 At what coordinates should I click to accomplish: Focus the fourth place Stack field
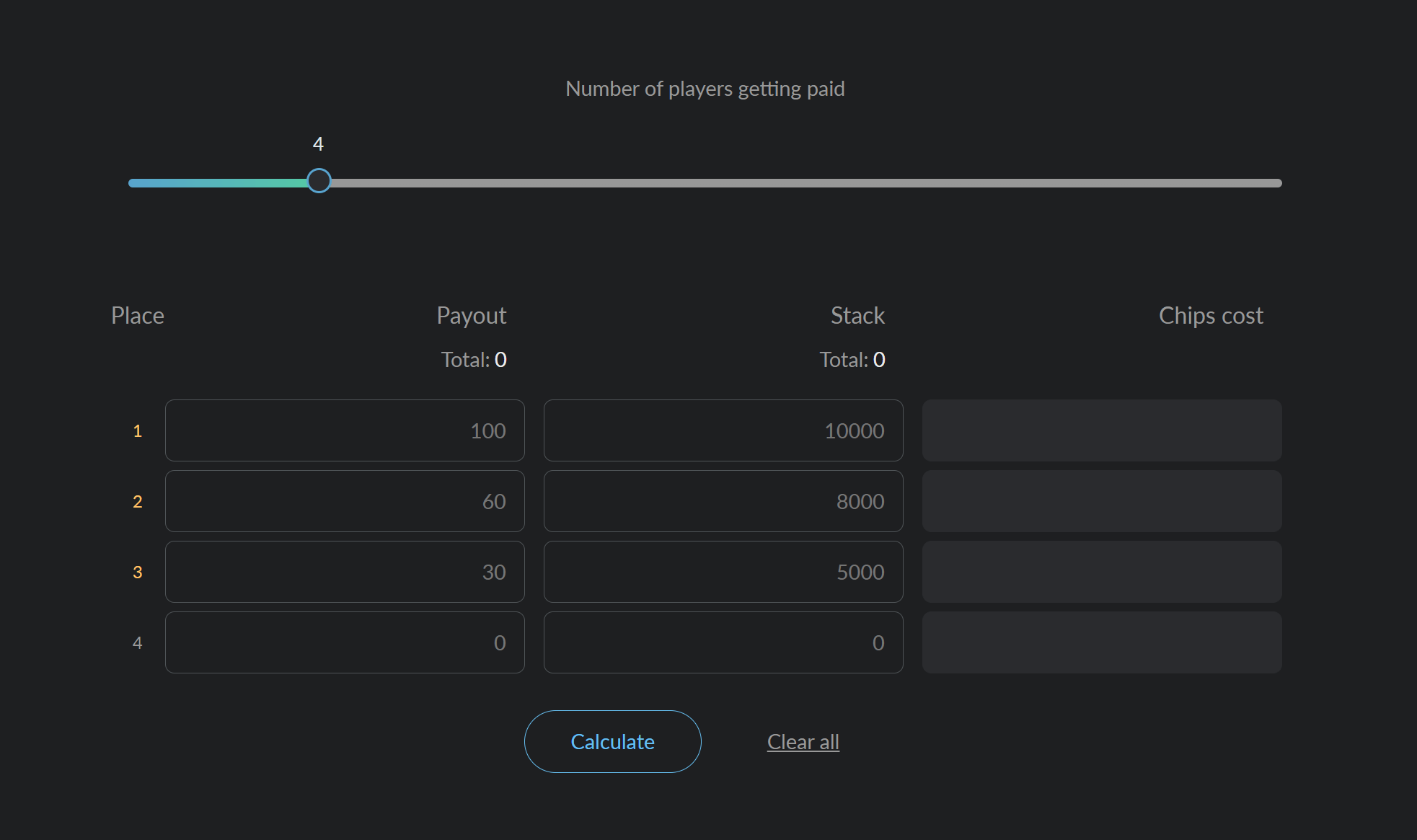tap(723, 642)
